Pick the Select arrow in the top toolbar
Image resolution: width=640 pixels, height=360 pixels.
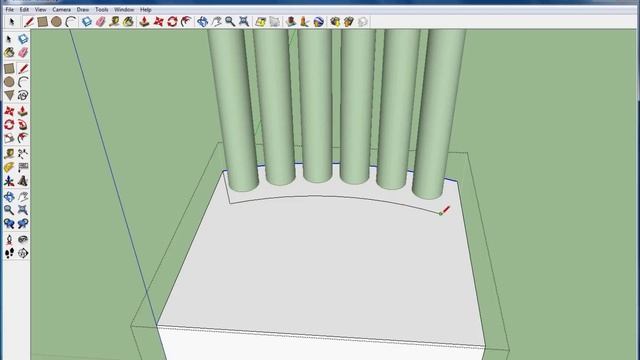click(x=11, y=22)
